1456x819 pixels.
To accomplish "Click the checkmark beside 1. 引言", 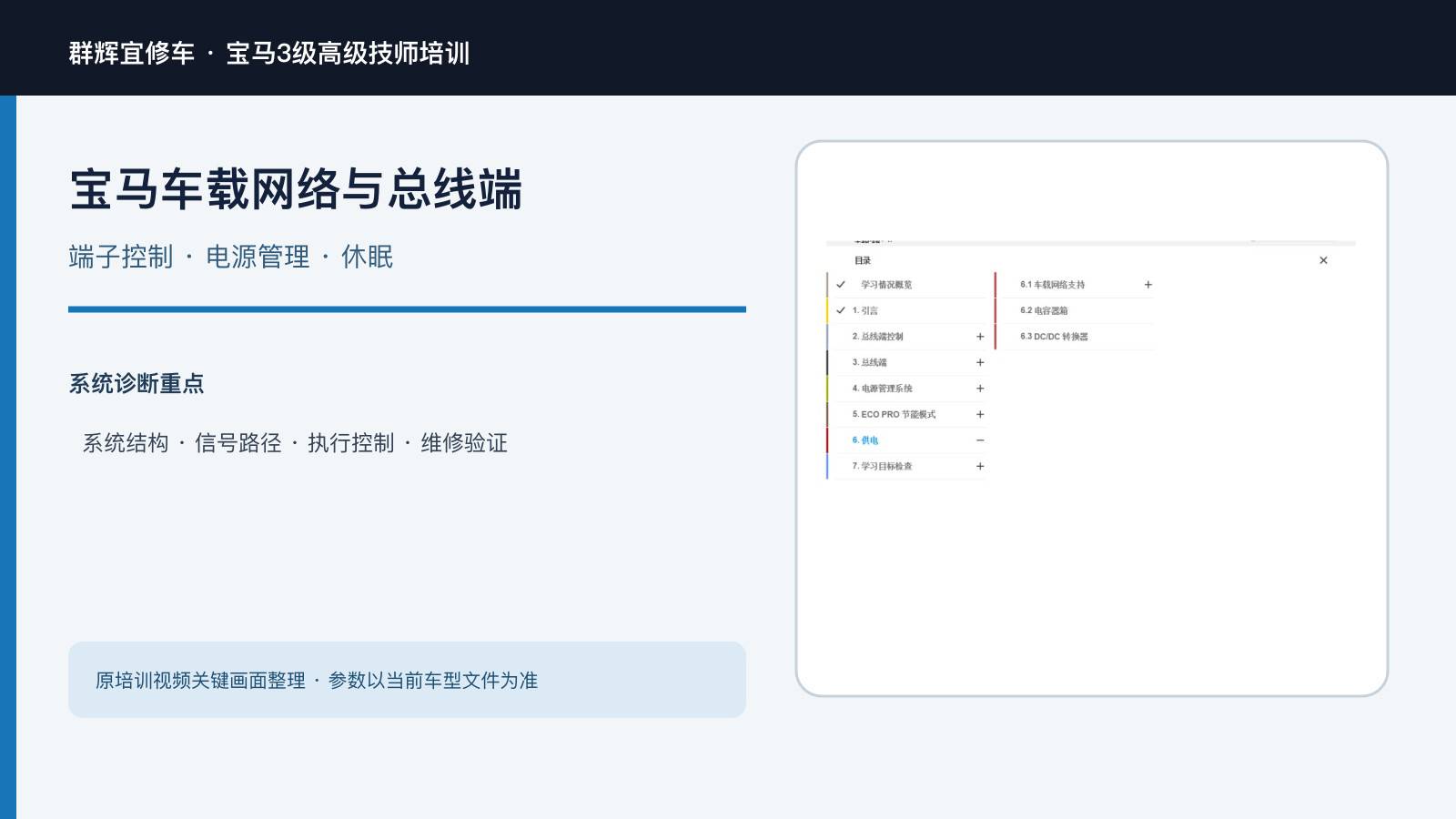I will pos(841,310).
